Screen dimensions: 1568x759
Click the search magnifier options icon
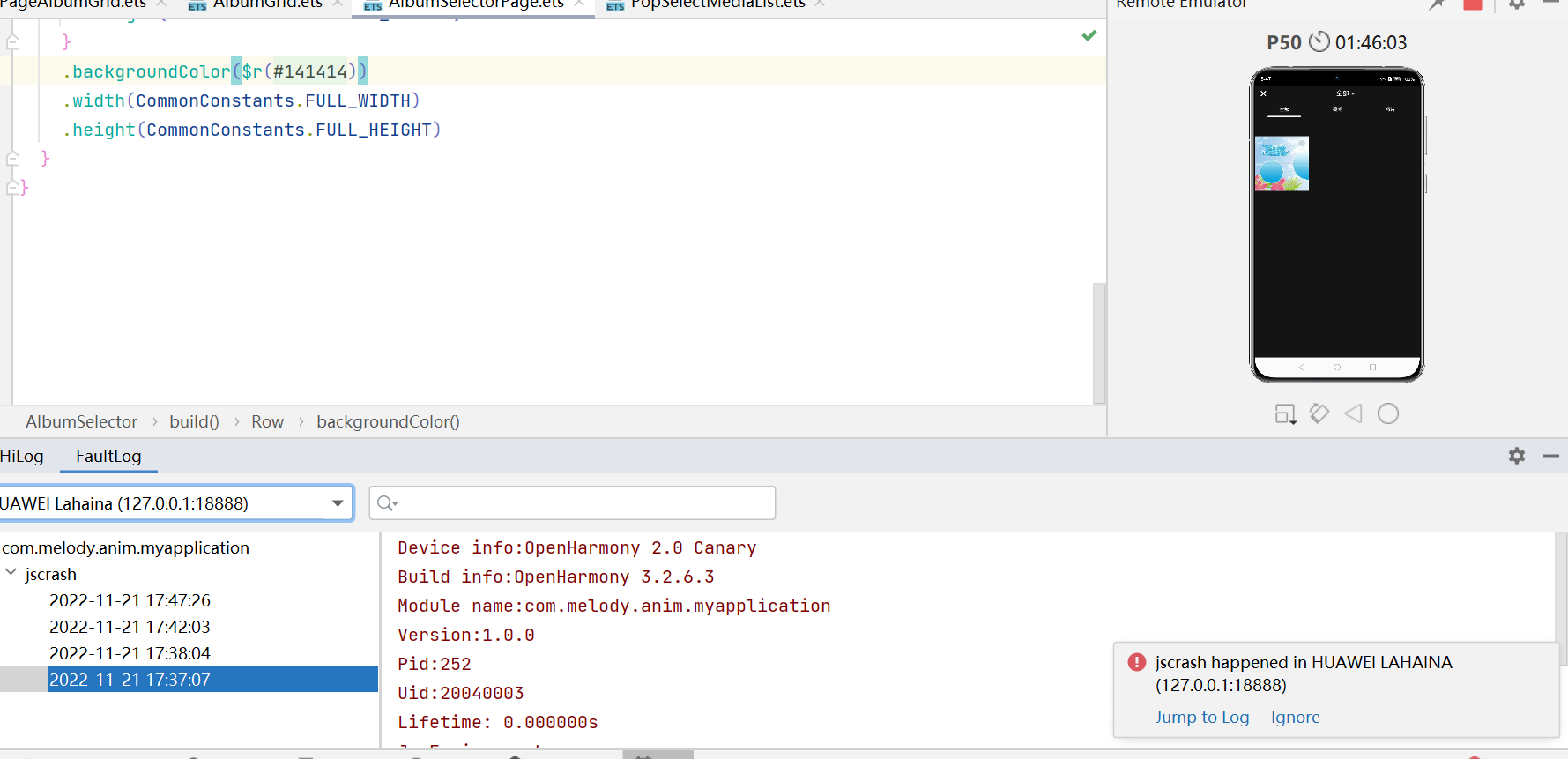(387, 503)
